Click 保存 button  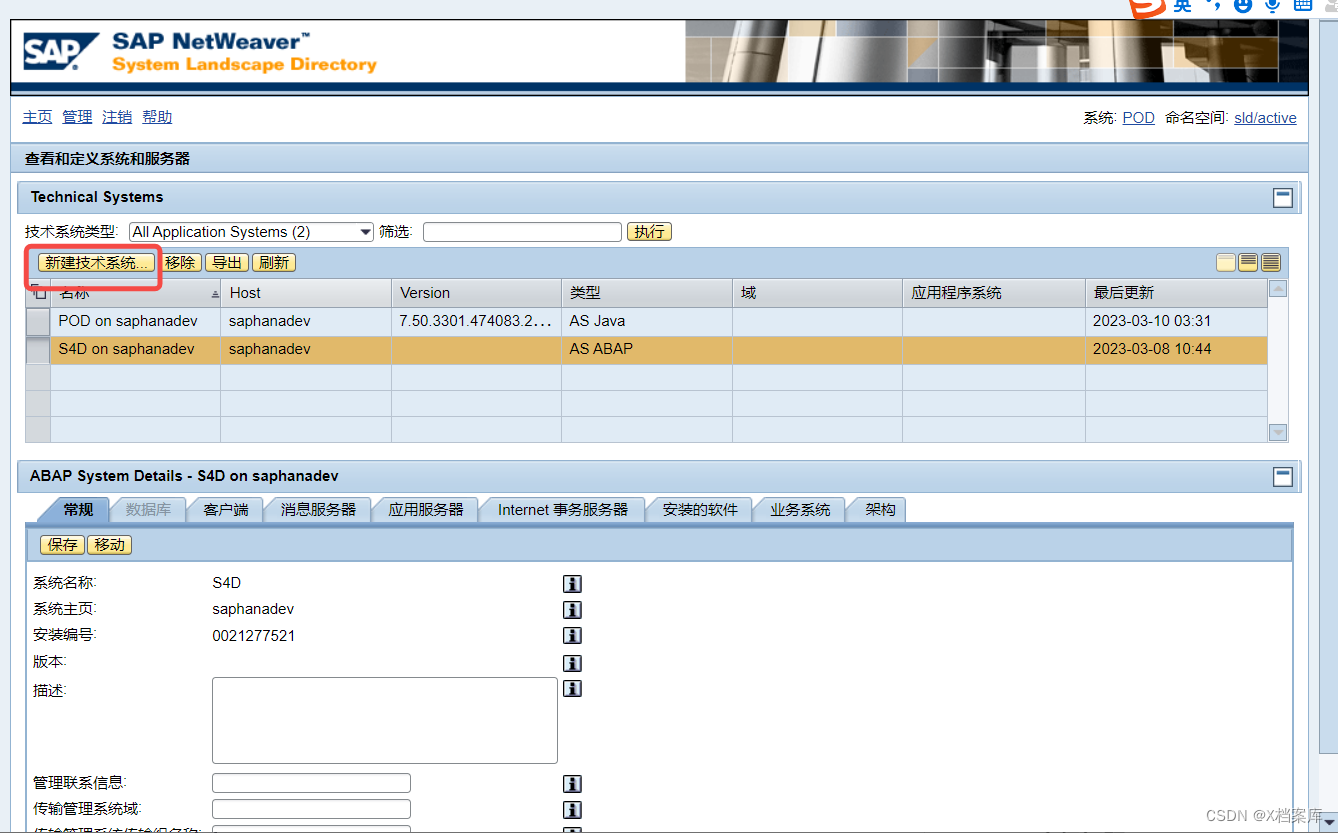[x=62, y=545]
